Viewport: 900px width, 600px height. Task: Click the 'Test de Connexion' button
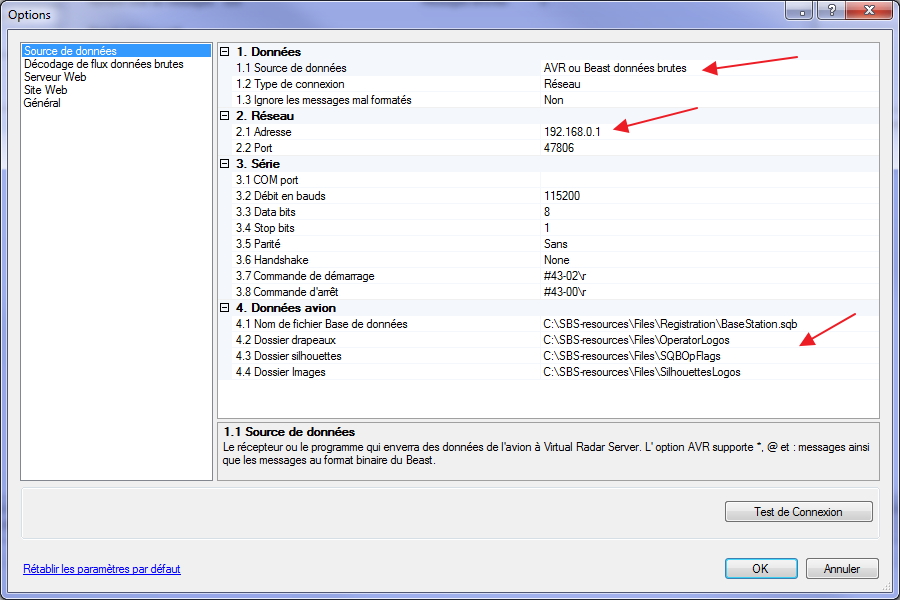798,512
